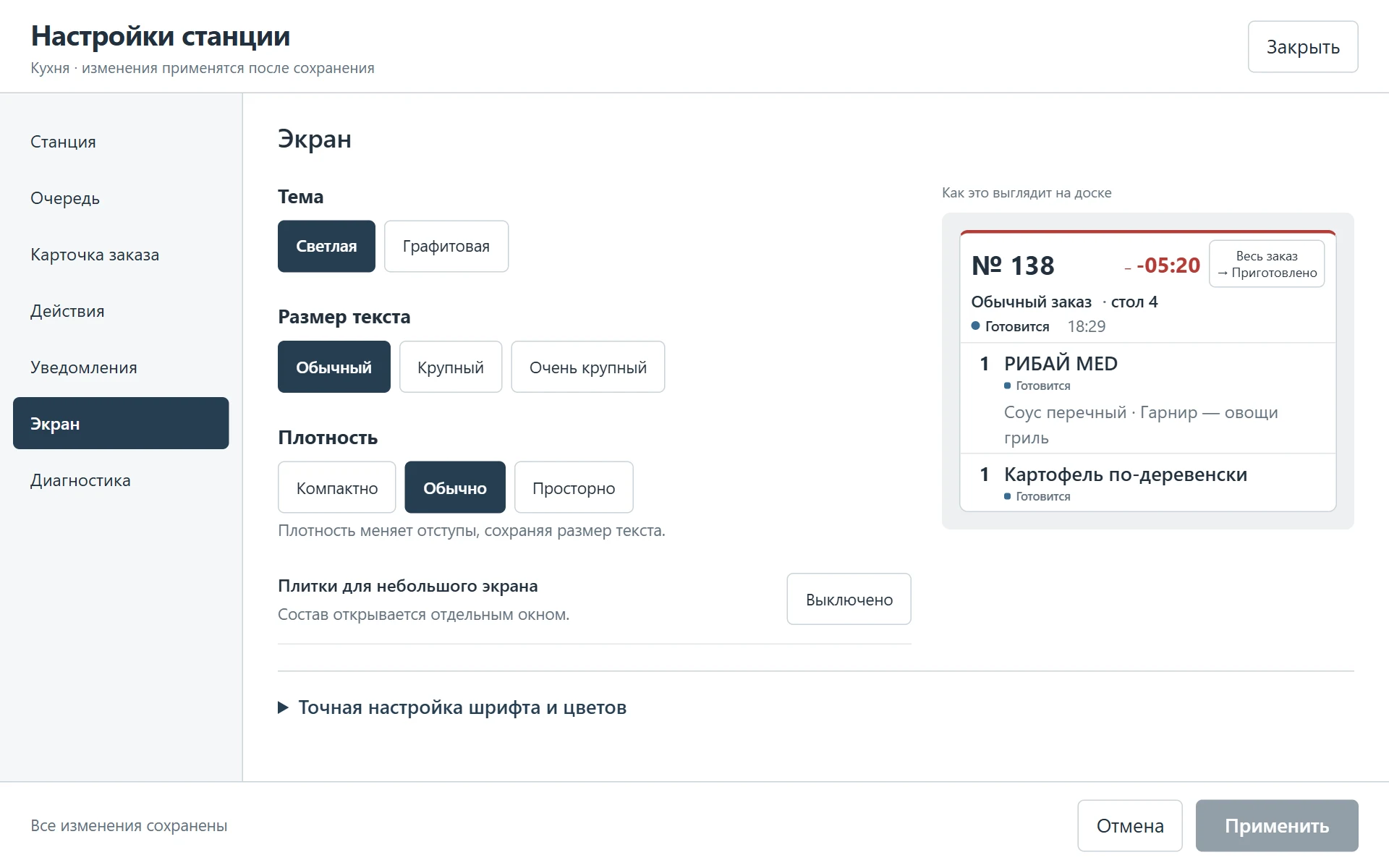Set density to Компактно
This screenshot has height=868, width=1389.
[x=337, y=488]
